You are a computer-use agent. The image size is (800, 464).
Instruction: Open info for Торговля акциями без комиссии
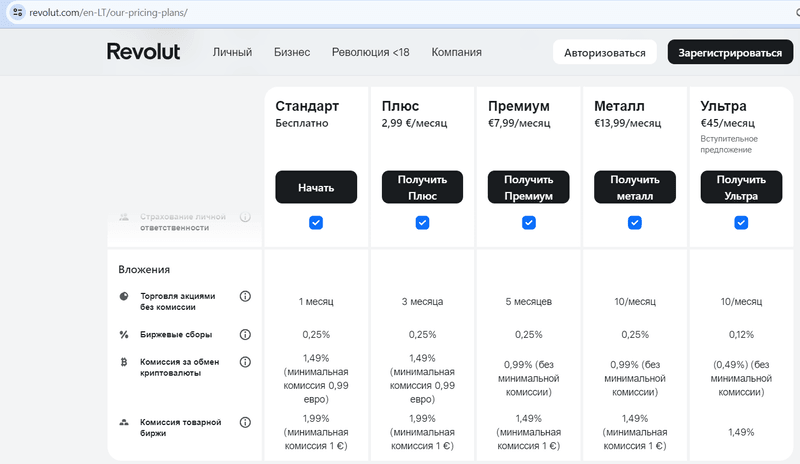click(245, 296)
